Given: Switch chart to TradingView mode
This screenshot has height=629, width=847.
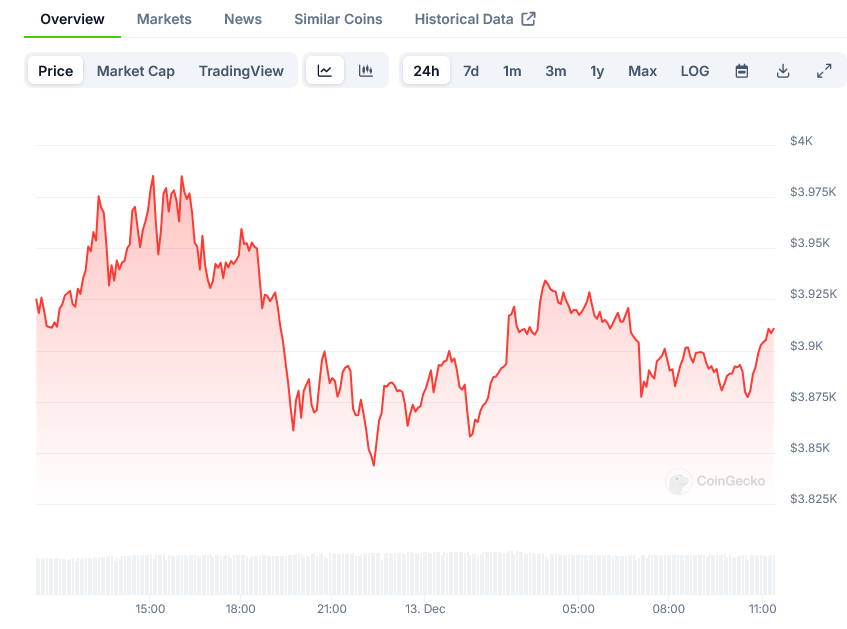Looking at the screenshot, I should (241, 71).
